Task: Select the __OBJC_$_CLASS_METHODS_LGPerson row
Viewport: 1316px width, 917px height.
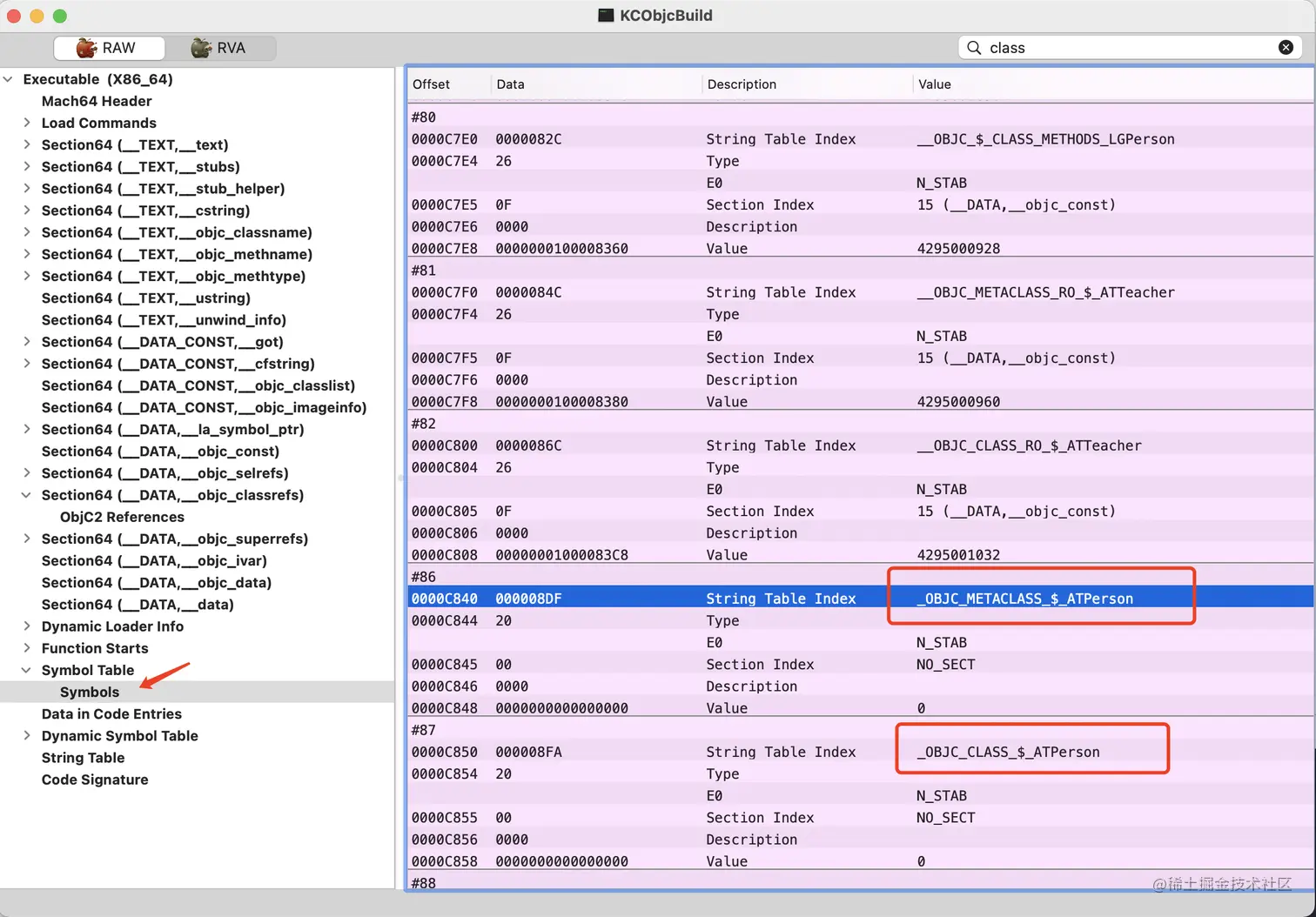Action: click(860, 139)
